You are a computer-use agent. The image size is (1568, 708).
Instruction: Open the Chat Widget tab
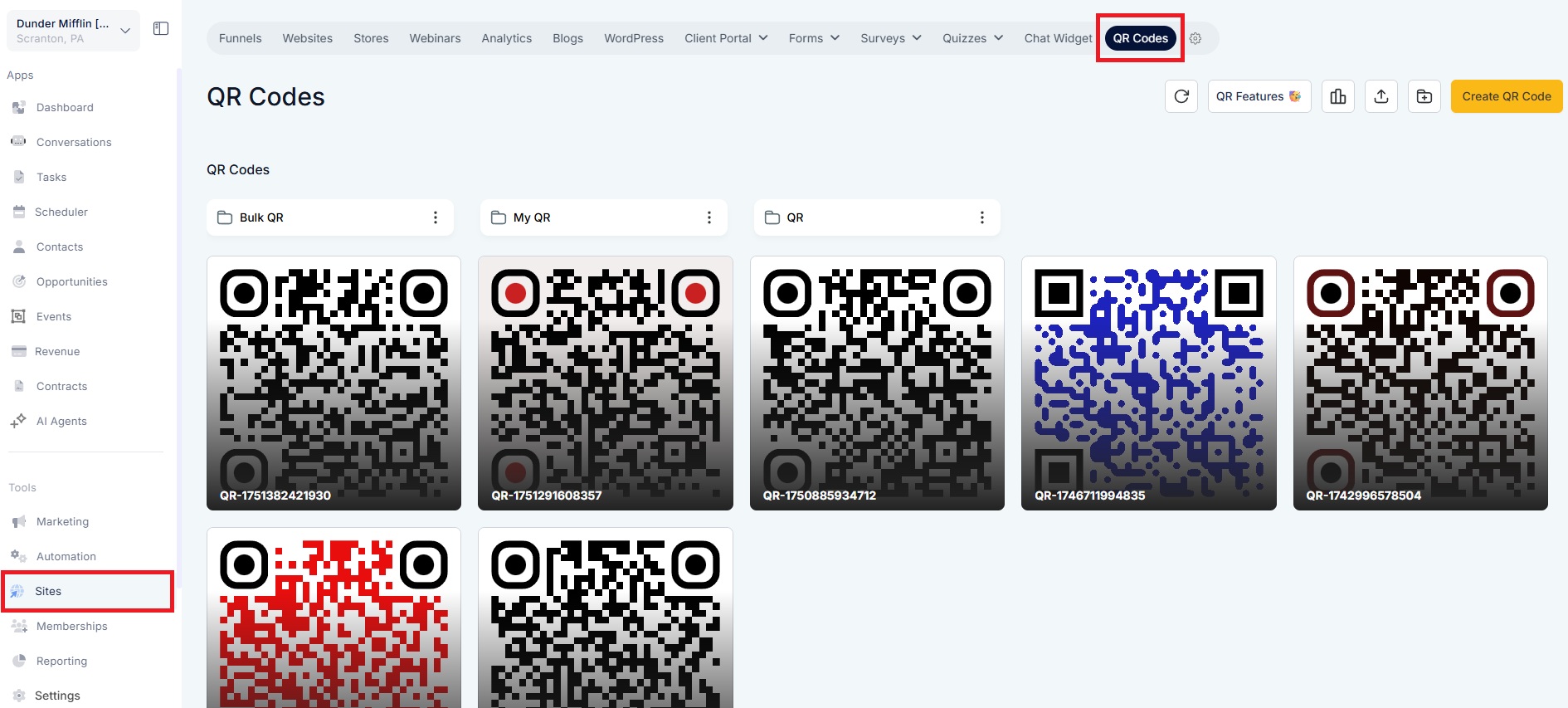1058,38
